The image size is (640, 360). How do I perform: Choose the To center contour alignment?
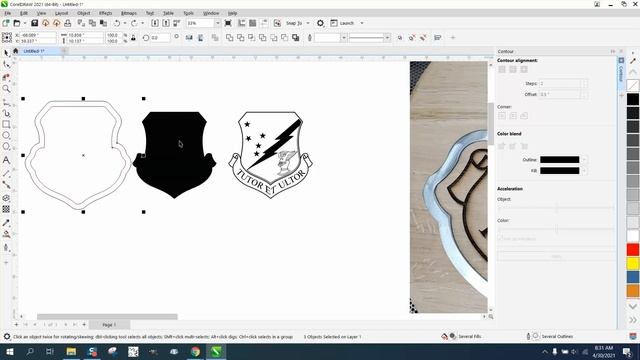tap(502, 69)
